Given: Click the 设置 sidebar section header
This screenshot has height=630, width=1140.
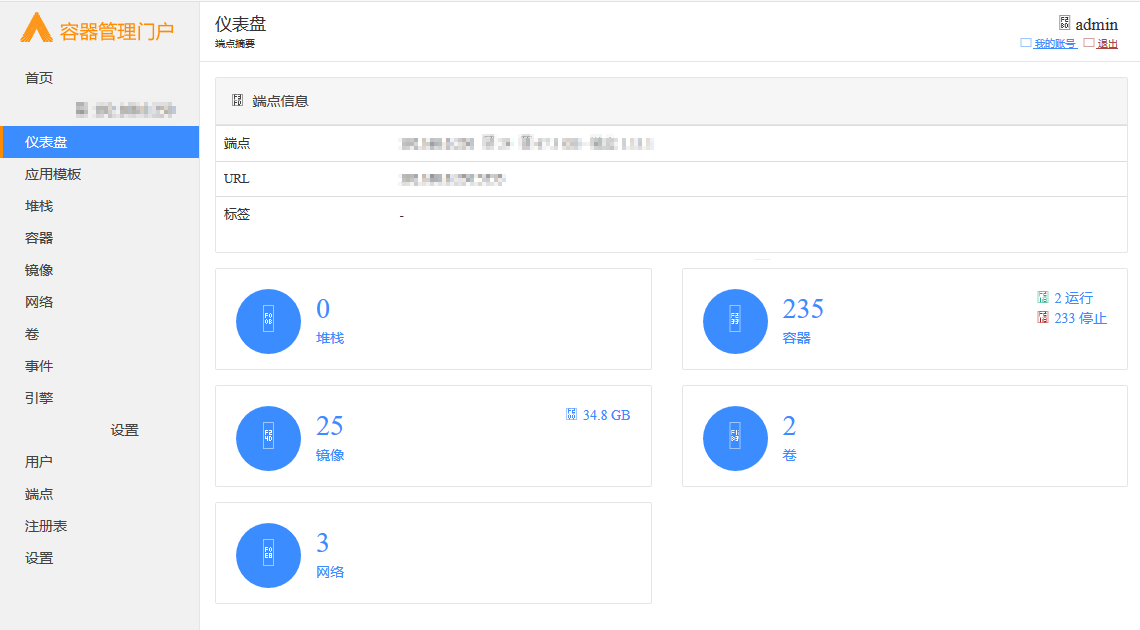Looking at the screenshot, I should (x=124, y=430).
